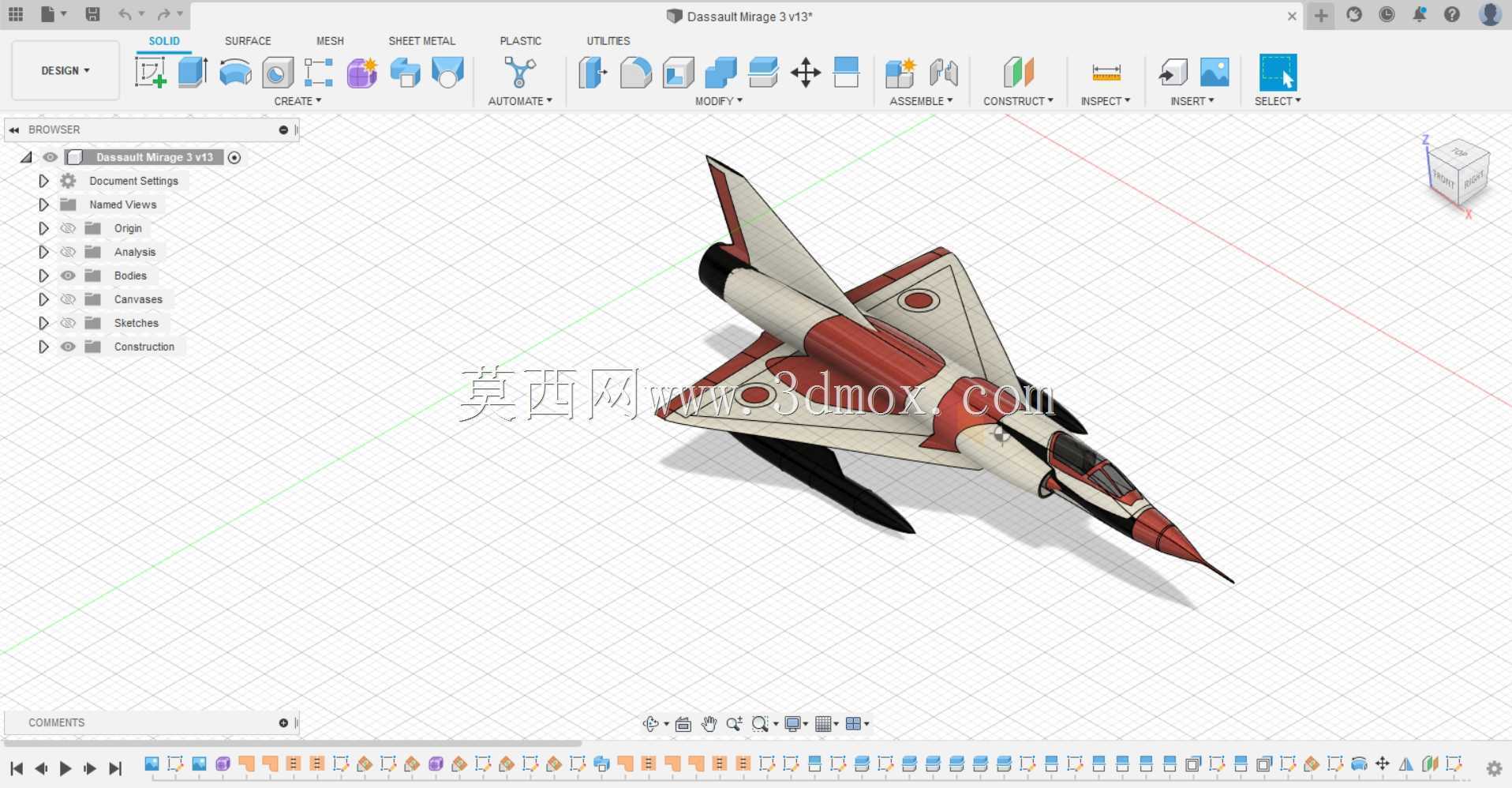Jump to the timeline start
This screenshot has height=788, width=1512.
pos(17,768)
